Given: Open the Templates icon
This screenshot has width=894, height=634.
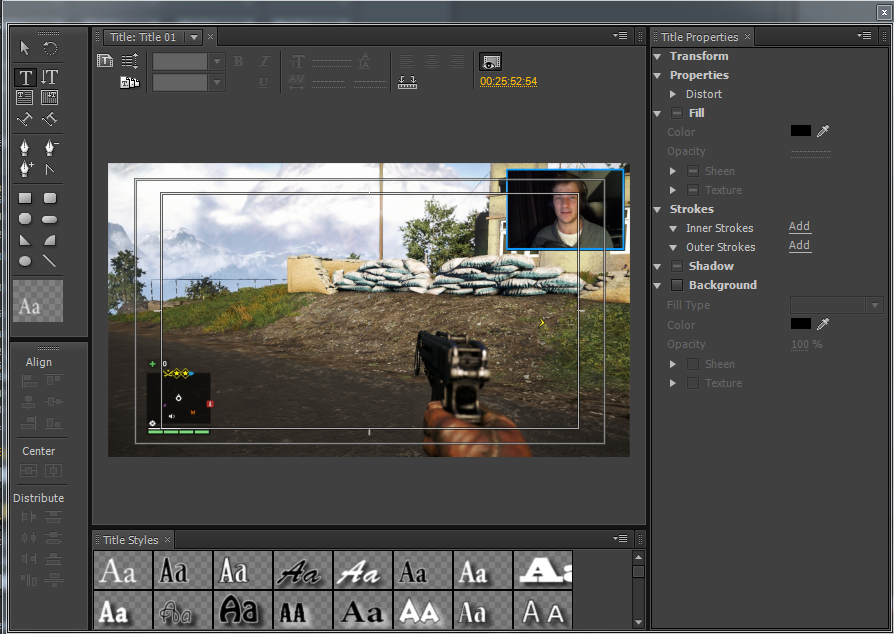Looking at the screenshot, I should click(x=130, y=82).
